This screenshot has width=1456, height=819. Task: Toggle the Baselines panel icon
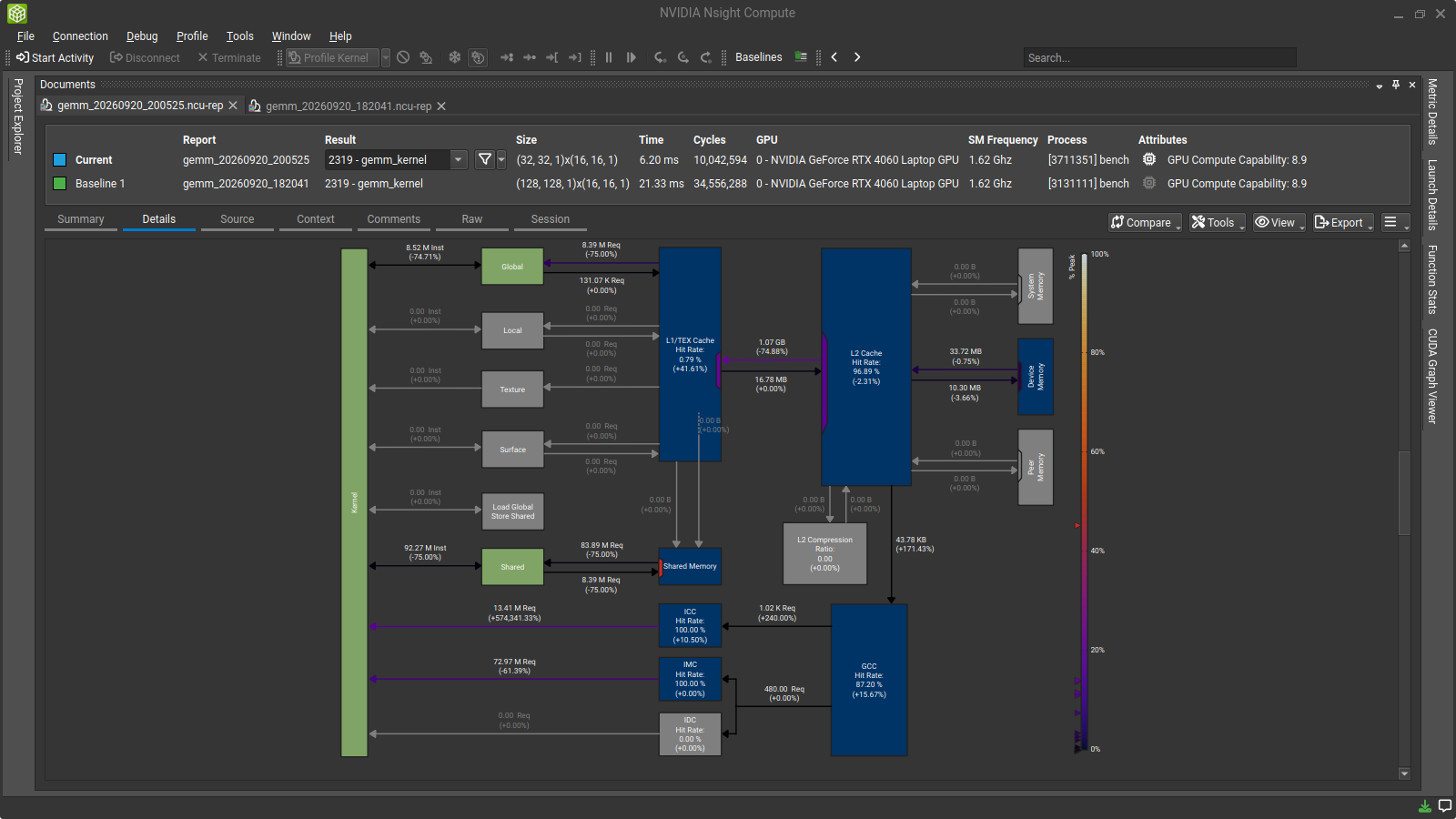801,56
